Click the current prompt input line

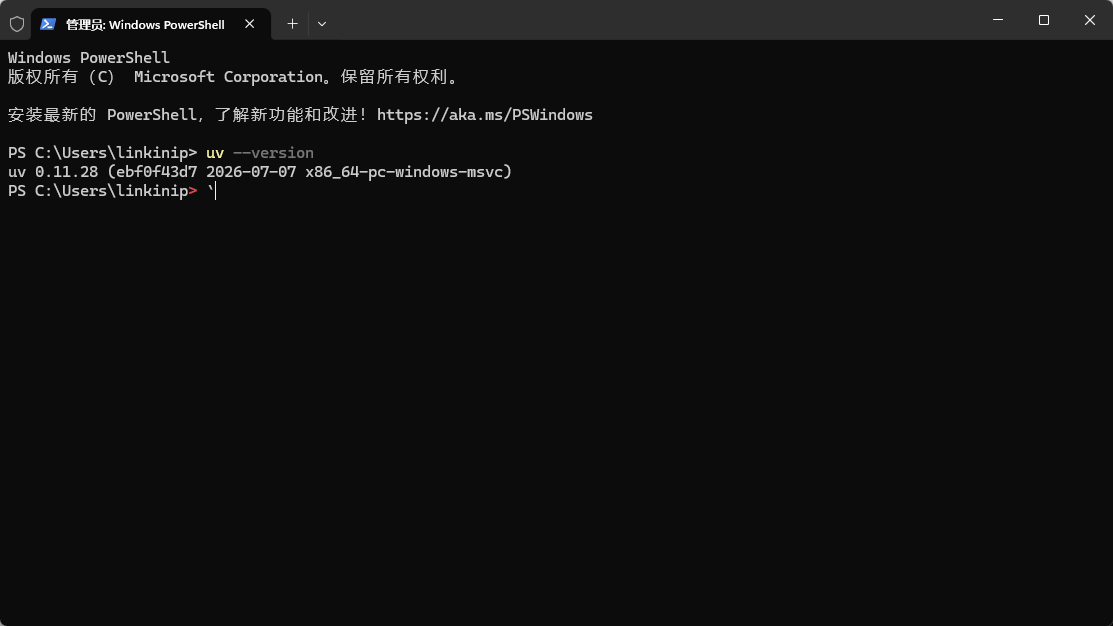pyautogui.click(x=111, y=191)
